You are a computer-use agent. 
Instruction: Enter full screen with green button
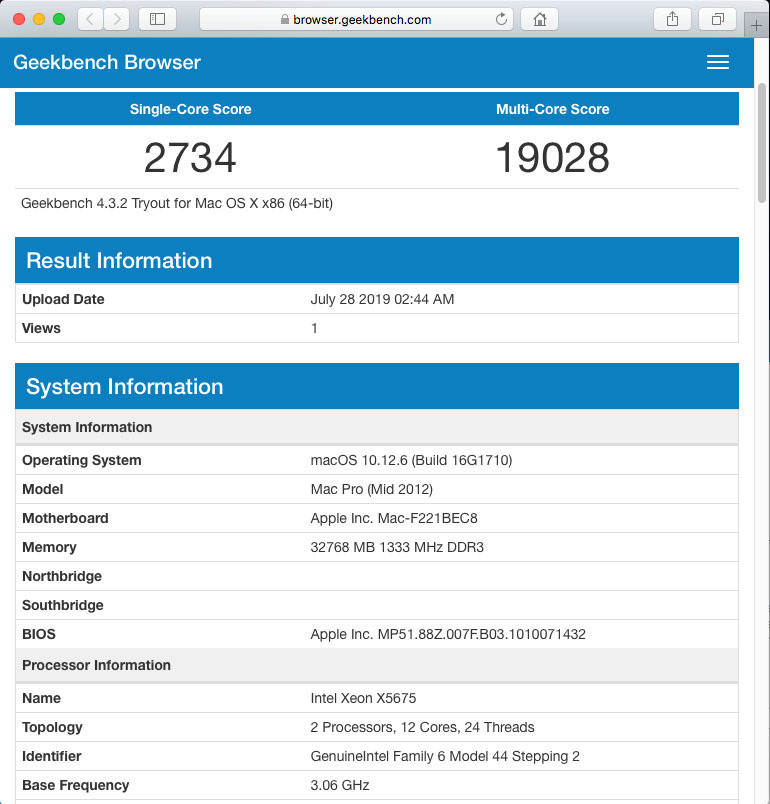[59, 19]
